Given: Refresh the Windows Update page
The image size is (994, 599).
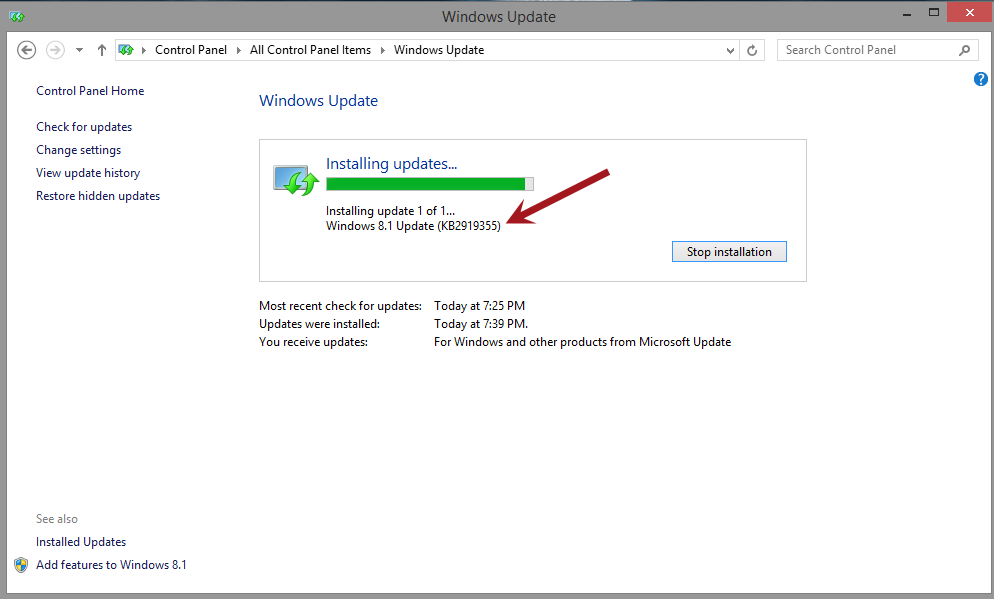Looking at the screenshot, I should point(752,50).
